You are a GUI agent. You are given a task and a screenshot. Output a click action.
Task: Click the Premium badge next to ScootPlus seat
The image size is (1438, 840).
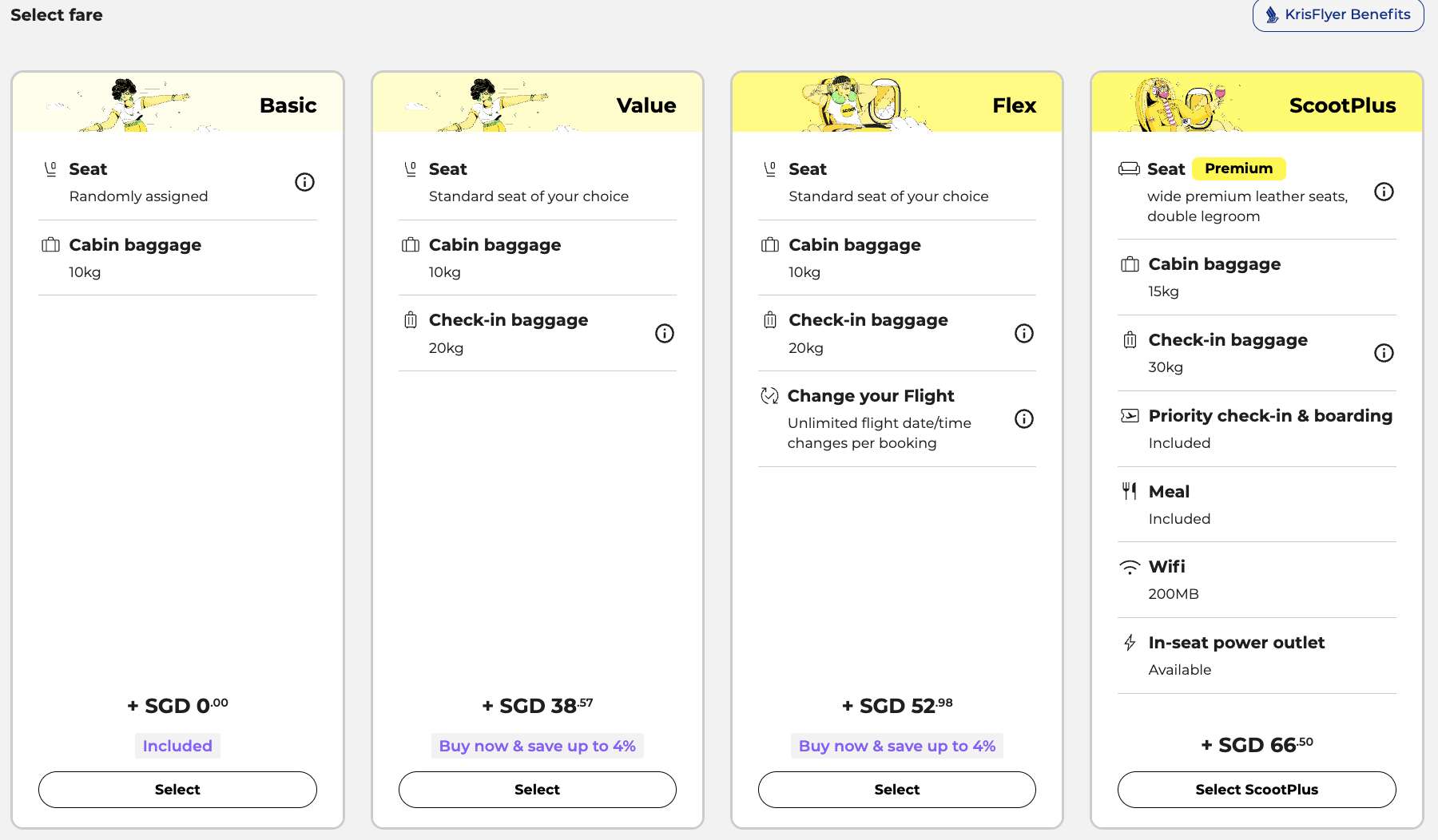tap(1237, 168)
